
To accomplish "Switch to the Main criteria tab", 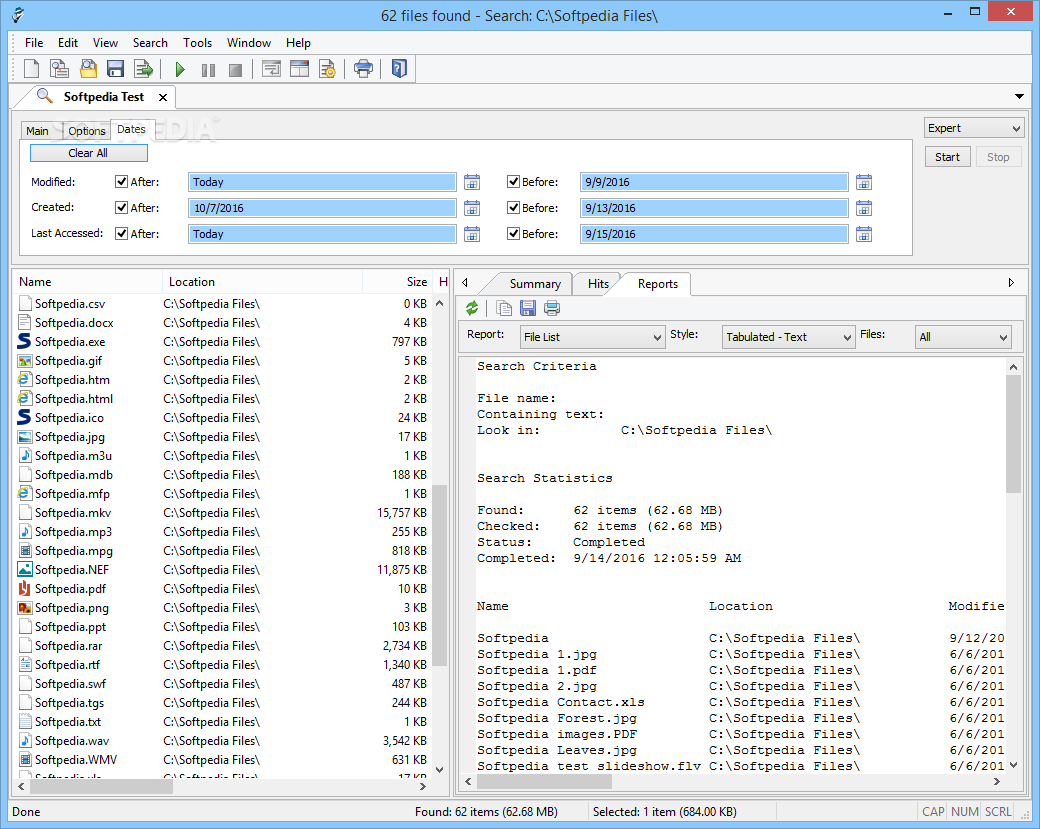I will point(37,131).
